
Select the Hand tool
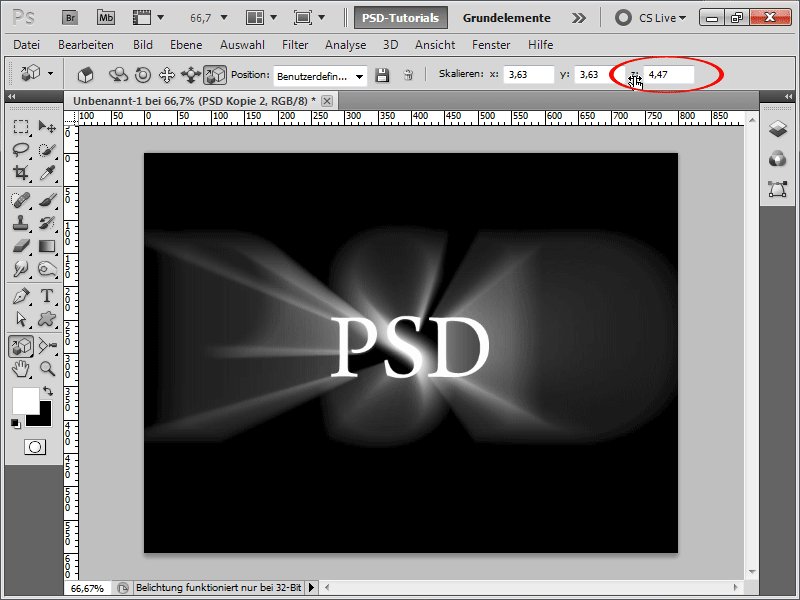(x=20, y=368)
